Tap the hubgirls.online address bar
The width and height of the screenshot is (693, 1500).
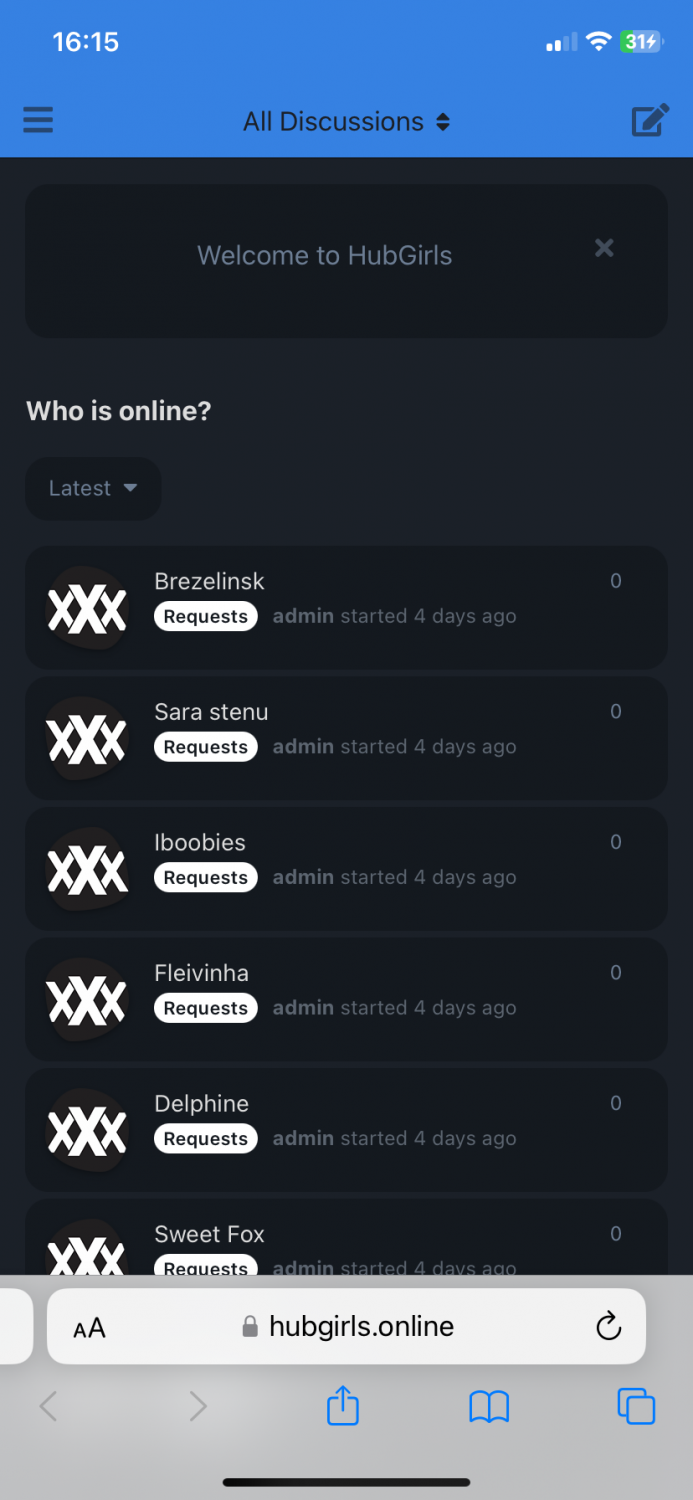click(346, 1326)
